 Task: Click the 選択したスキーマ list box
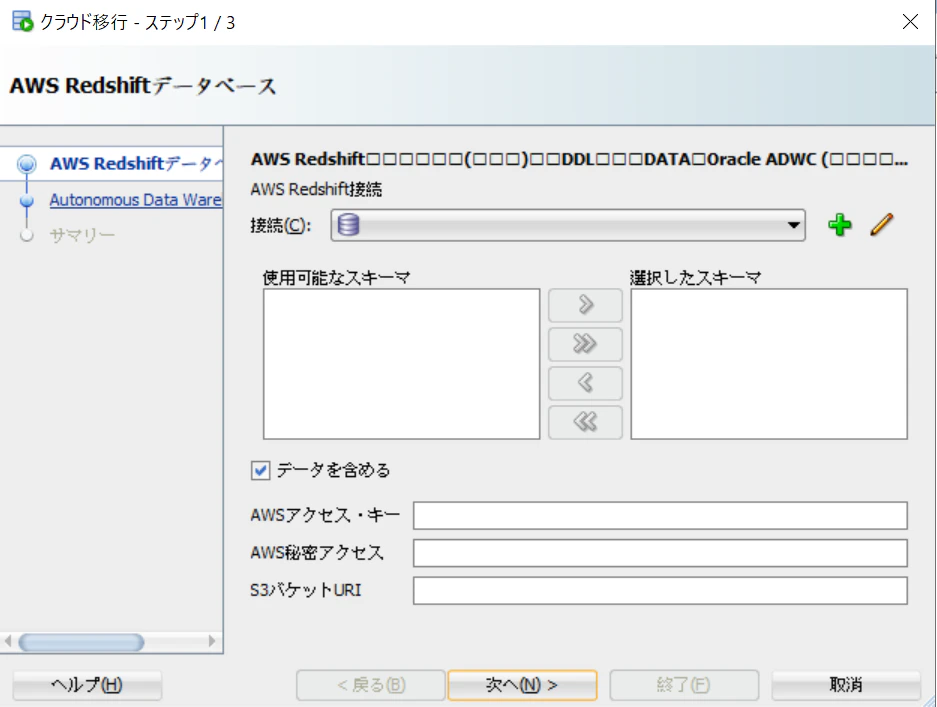pos(769,364)
